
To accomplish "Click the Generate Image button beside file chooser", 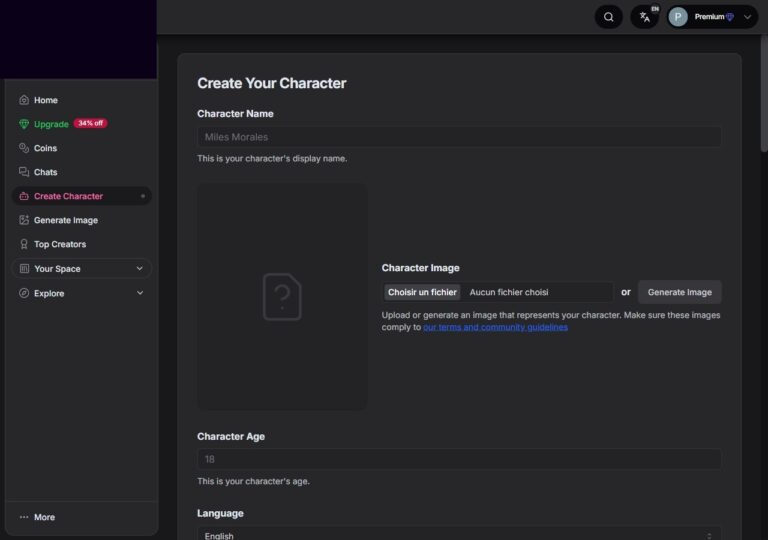I will [679, 292].
